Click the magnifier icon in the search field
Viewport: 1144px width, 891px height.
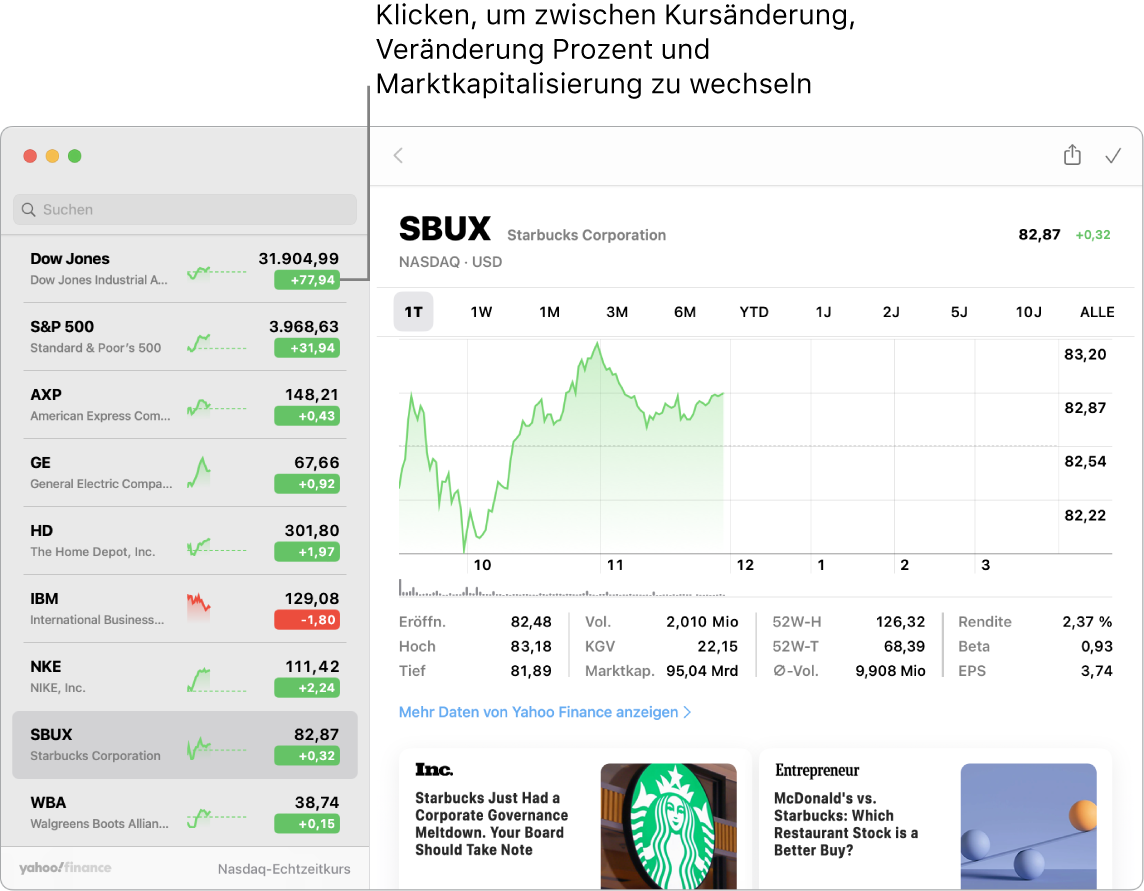pyautogui.click(x=29, y=209)
